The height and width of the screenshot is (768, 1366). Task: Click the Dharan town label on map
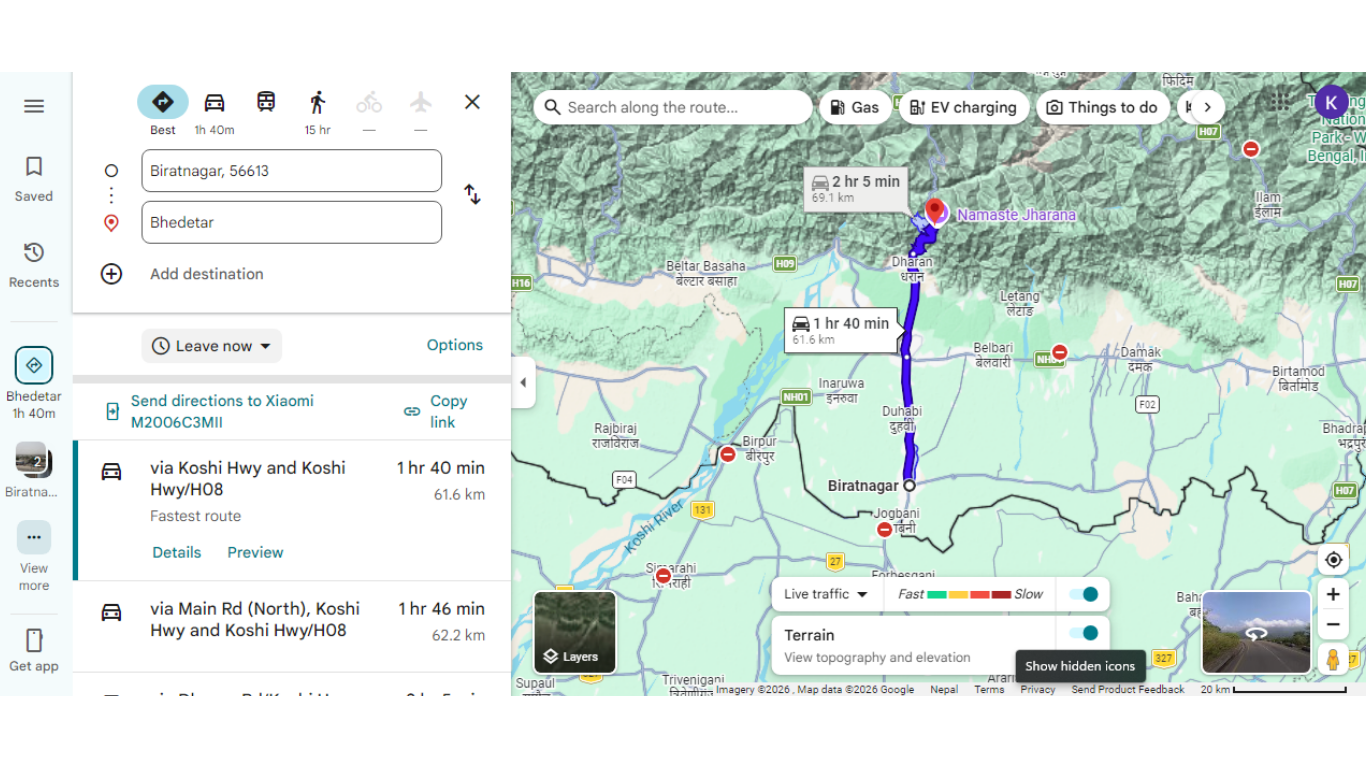point(912,268)
